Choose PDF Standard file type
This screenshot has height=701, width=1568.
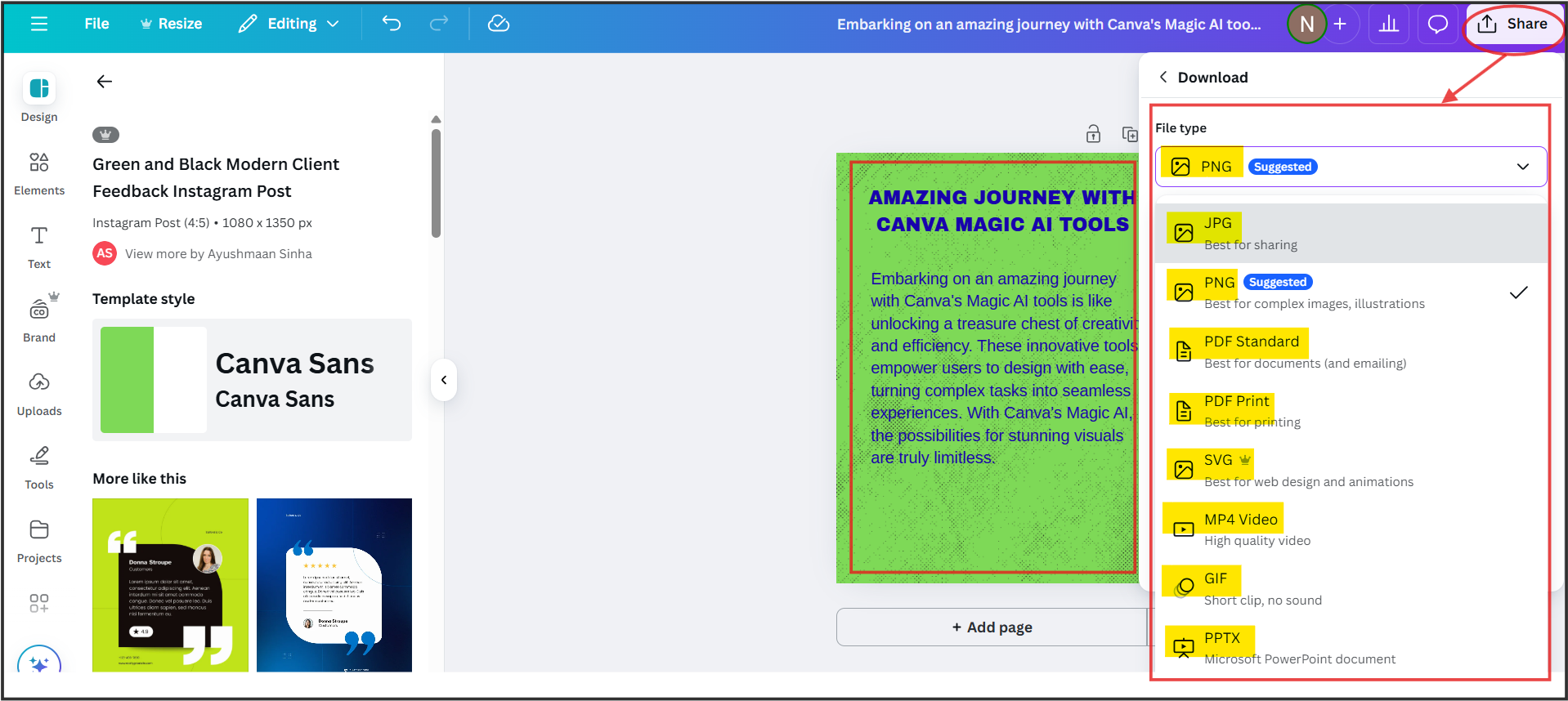pyautogui.click(x=1351, y=351)
